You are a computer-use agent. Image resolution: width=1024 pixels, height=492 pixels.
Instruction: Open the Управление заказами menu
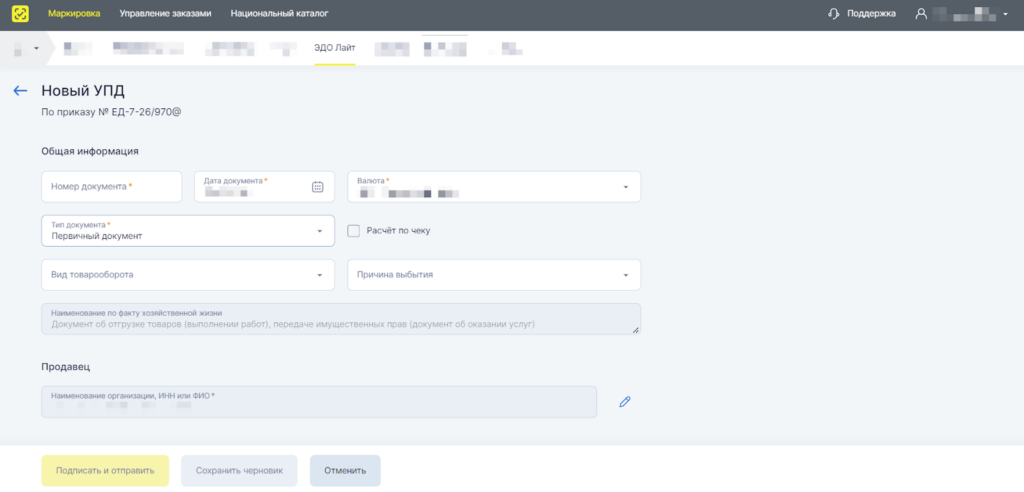click(168, 14)
